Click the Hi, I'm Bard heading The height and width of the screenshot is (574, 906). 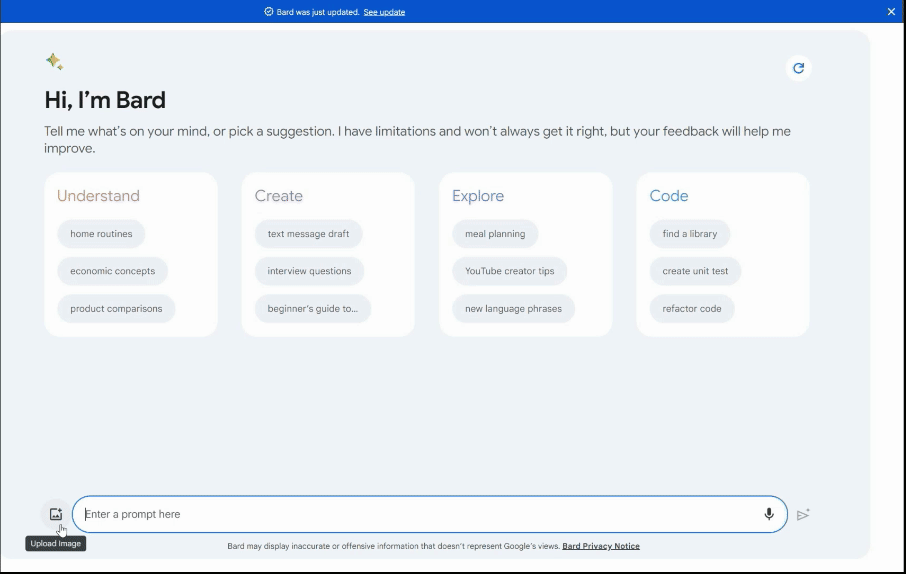click(x=105, y=100)
